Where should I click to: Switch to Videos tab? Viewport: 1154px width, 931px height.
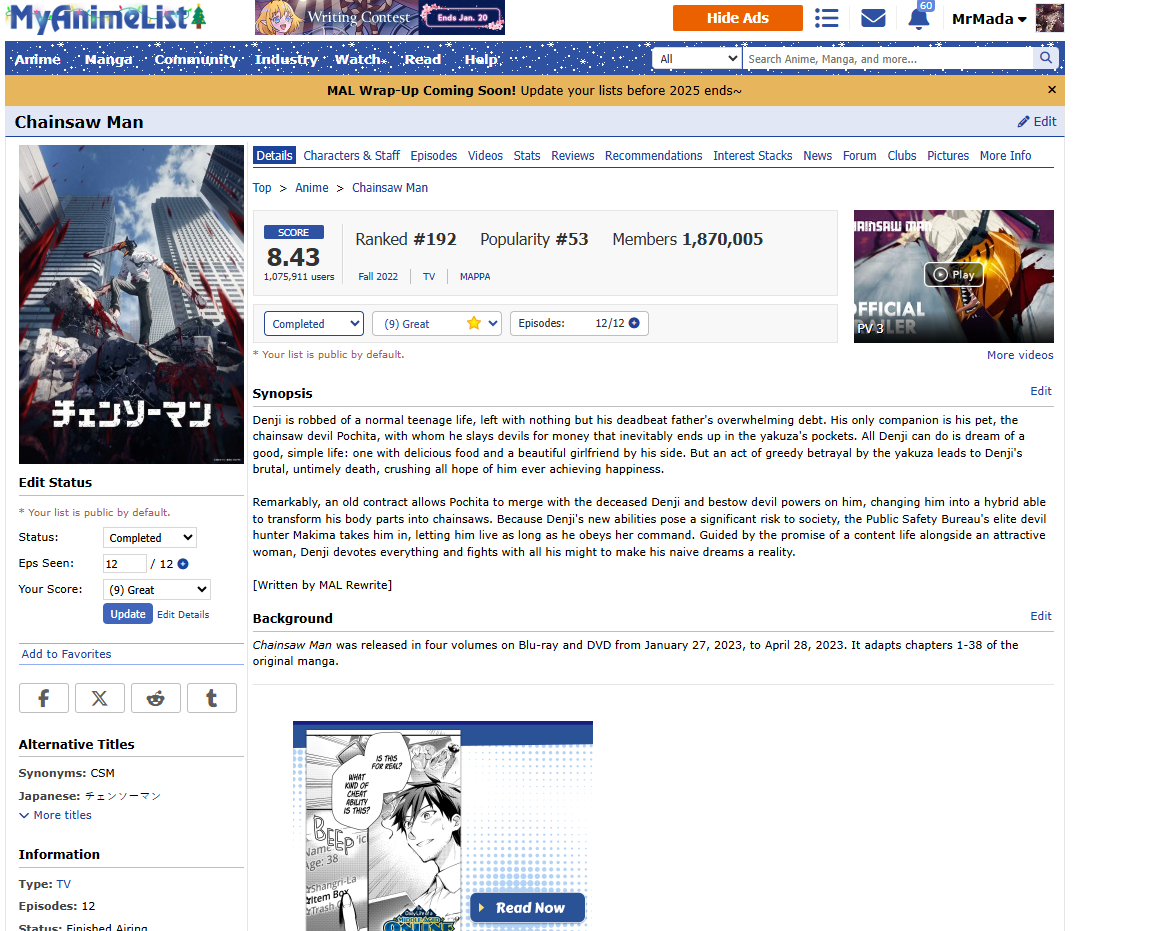(485, 155)
